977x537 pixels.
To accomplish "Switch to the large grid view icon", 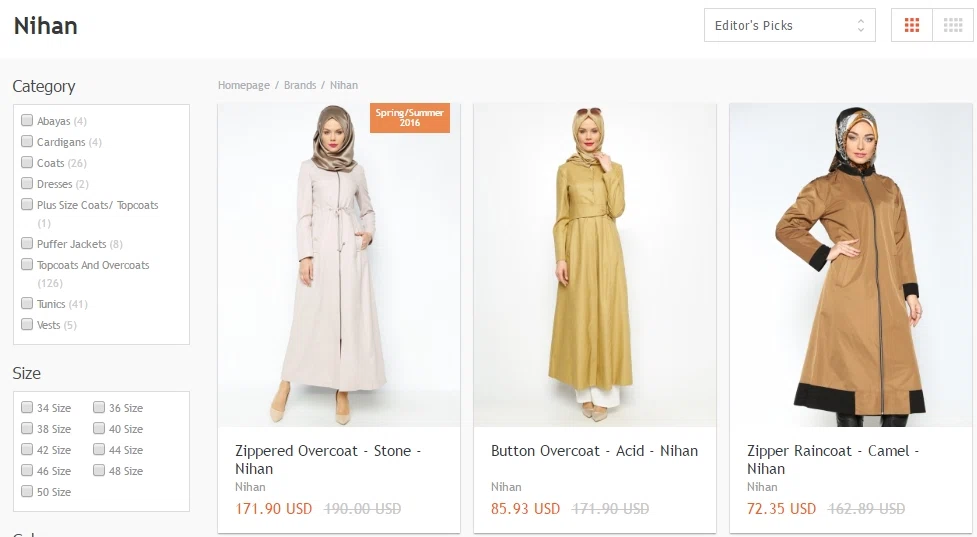I will coord(912,25).
